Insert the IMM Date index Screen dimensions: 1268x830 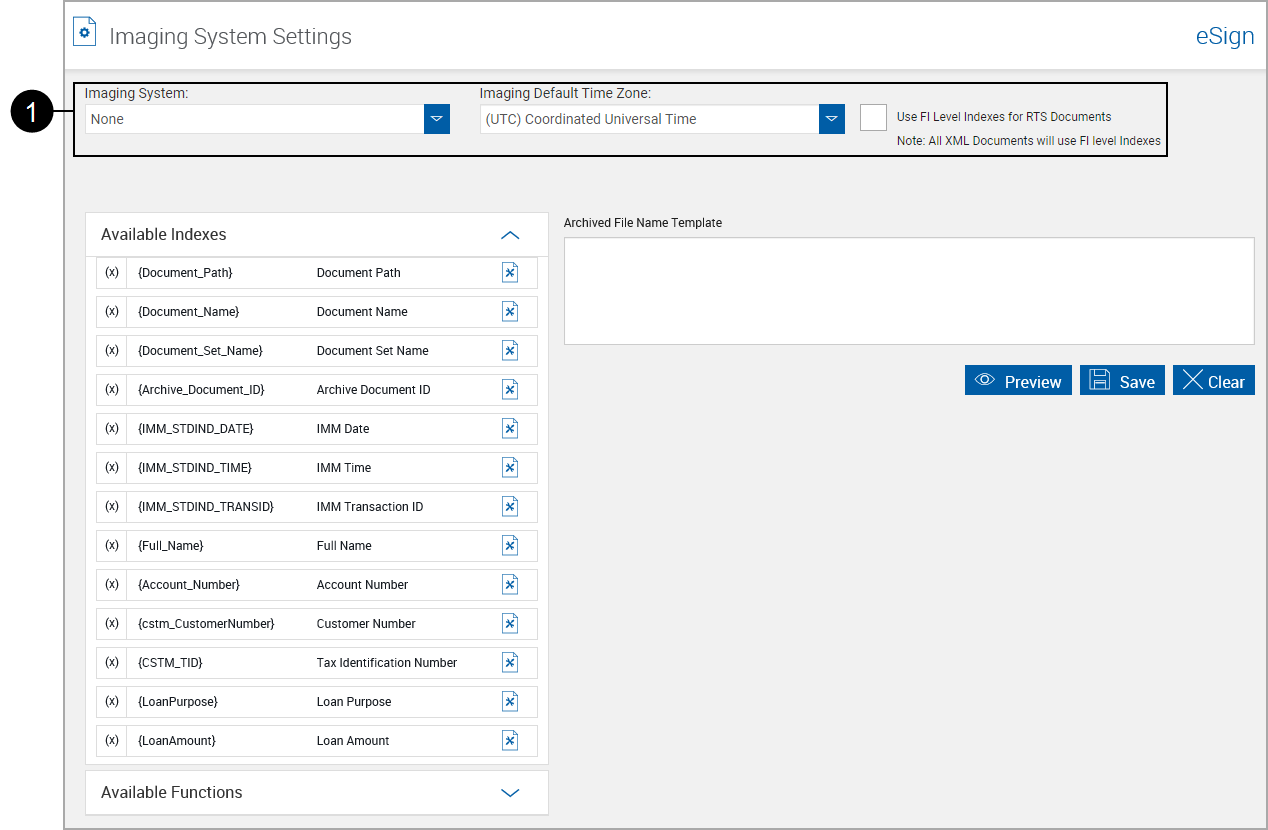point(510,428)
